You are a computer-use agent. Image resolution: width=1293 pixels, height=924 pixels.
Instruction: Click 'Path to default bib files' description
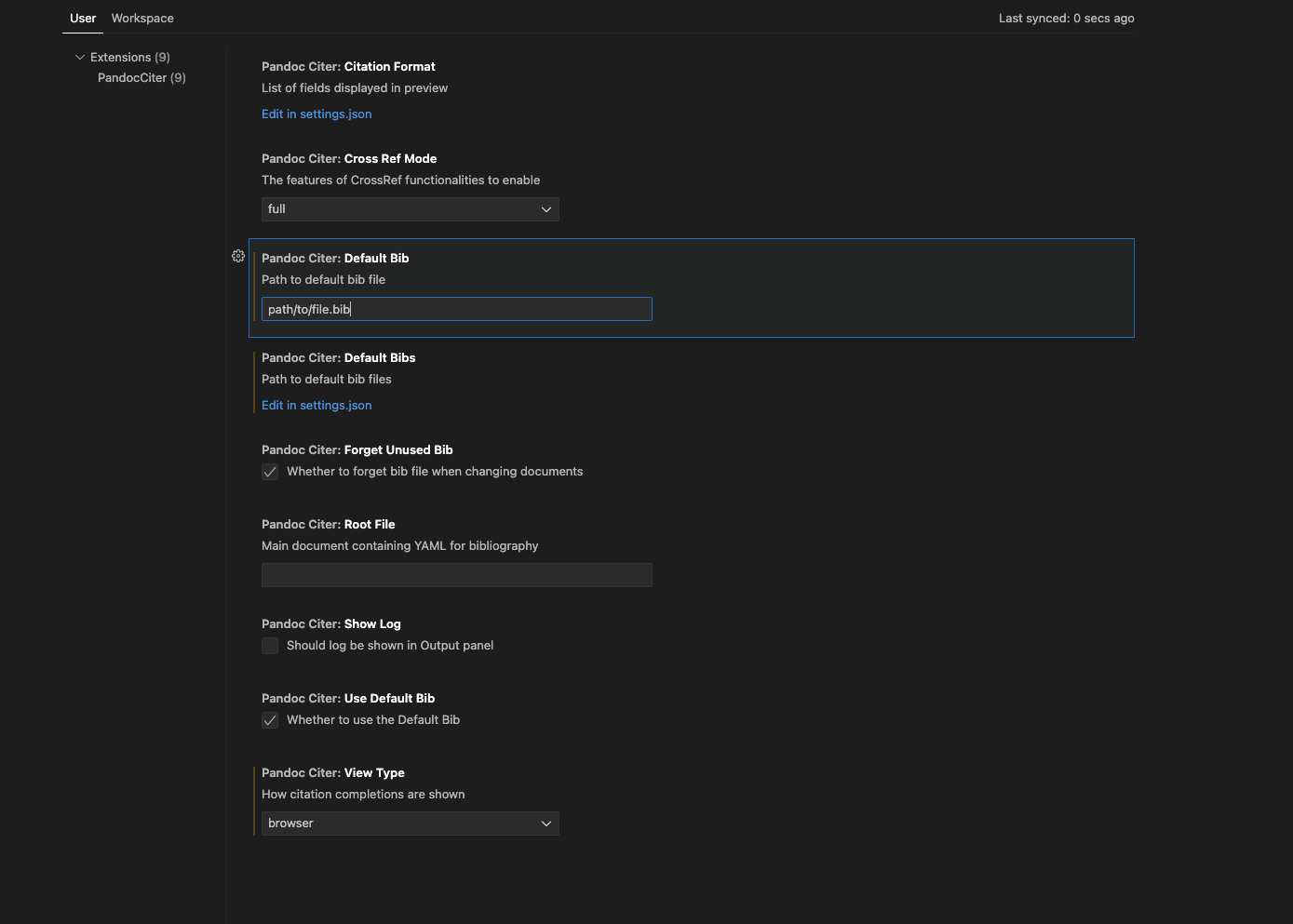pos(327,379)
